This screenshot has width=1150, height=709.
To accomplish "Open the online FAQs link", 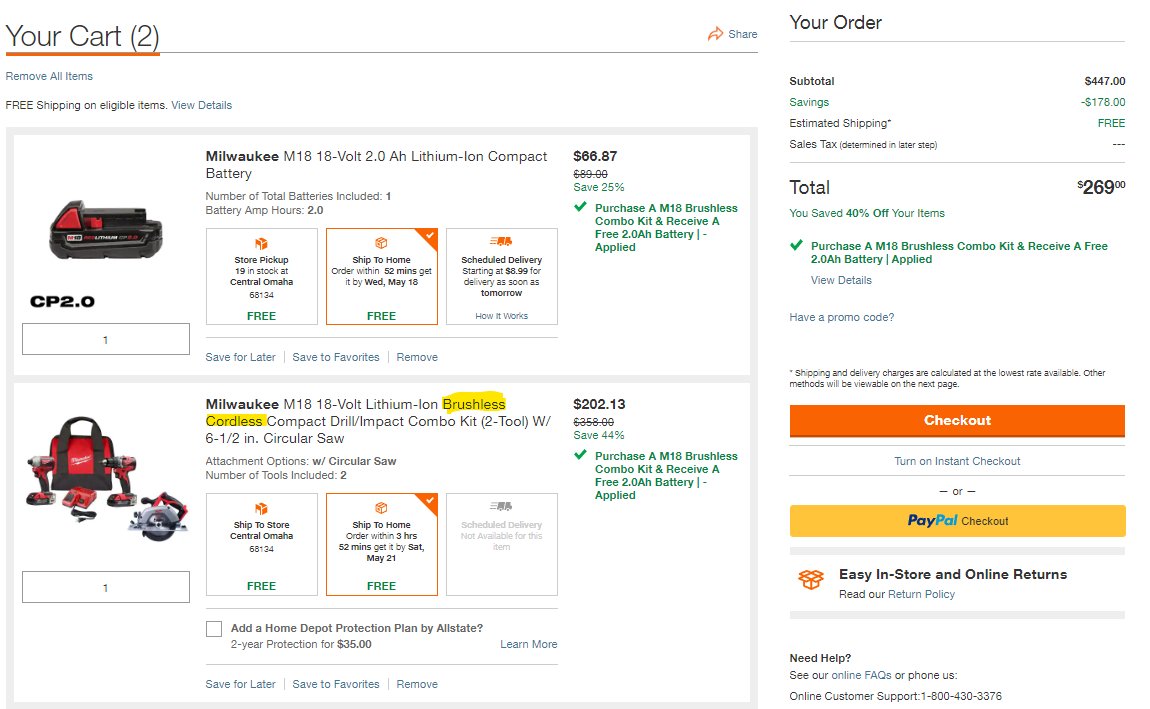I will coord(862,675).
